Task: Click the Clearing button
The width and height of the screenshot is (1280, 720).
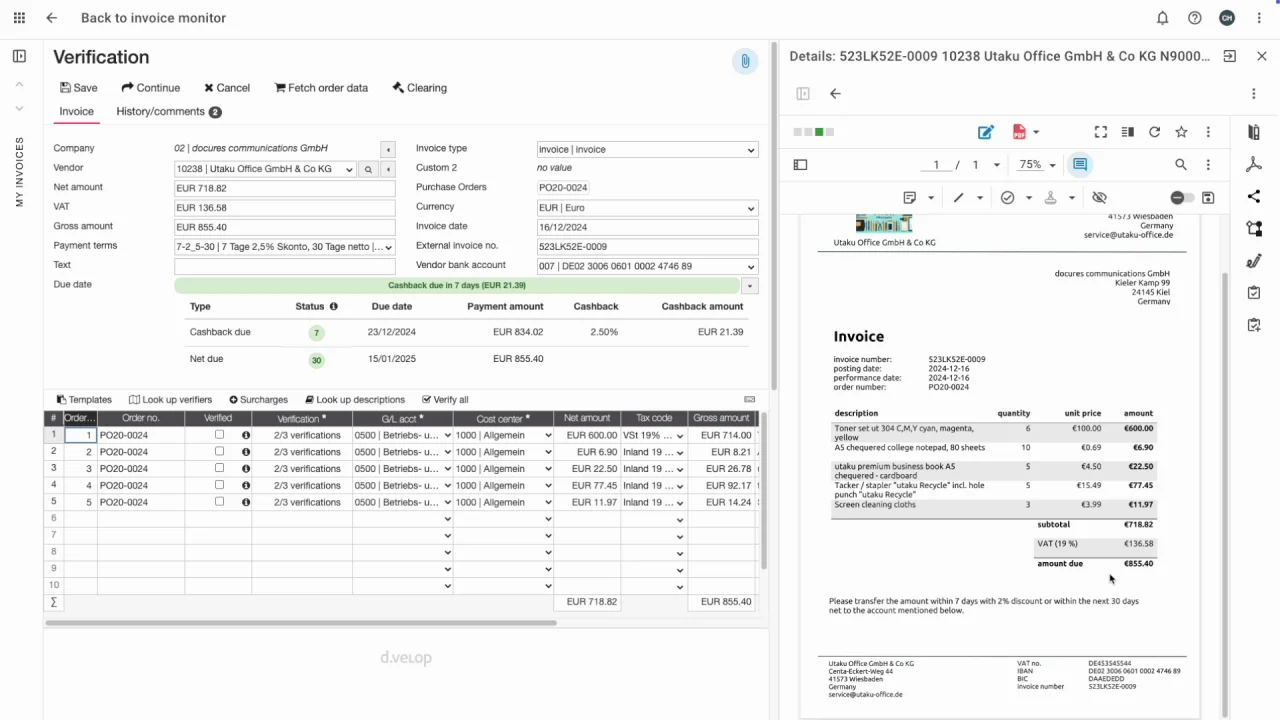Action: (419, 88)
